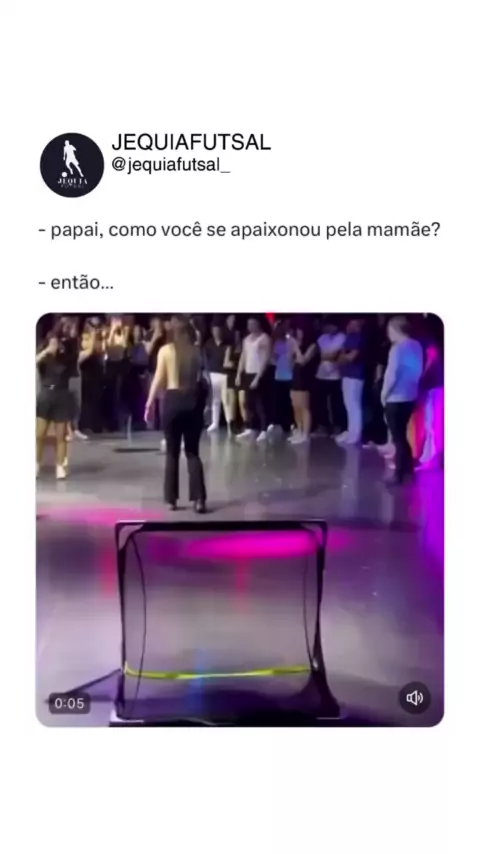Tap the woman in black pants in the video

click(x=179, y=414)
